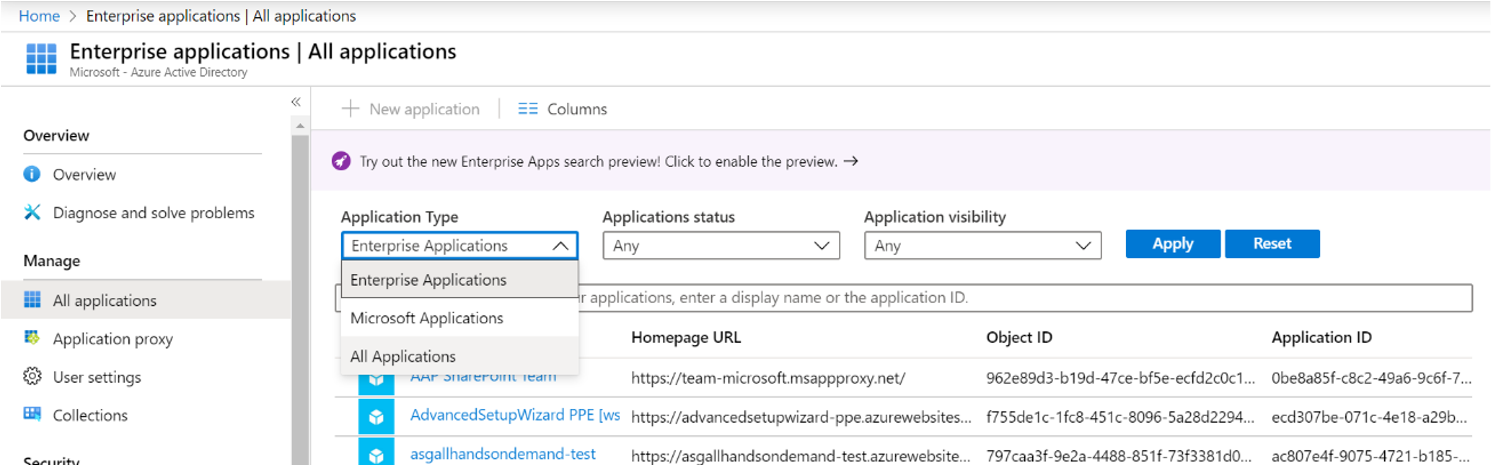Click the Homepage URL column header
Image resolution: width=1491 pixels, height=465 pixels.
(x=686, y=338)
